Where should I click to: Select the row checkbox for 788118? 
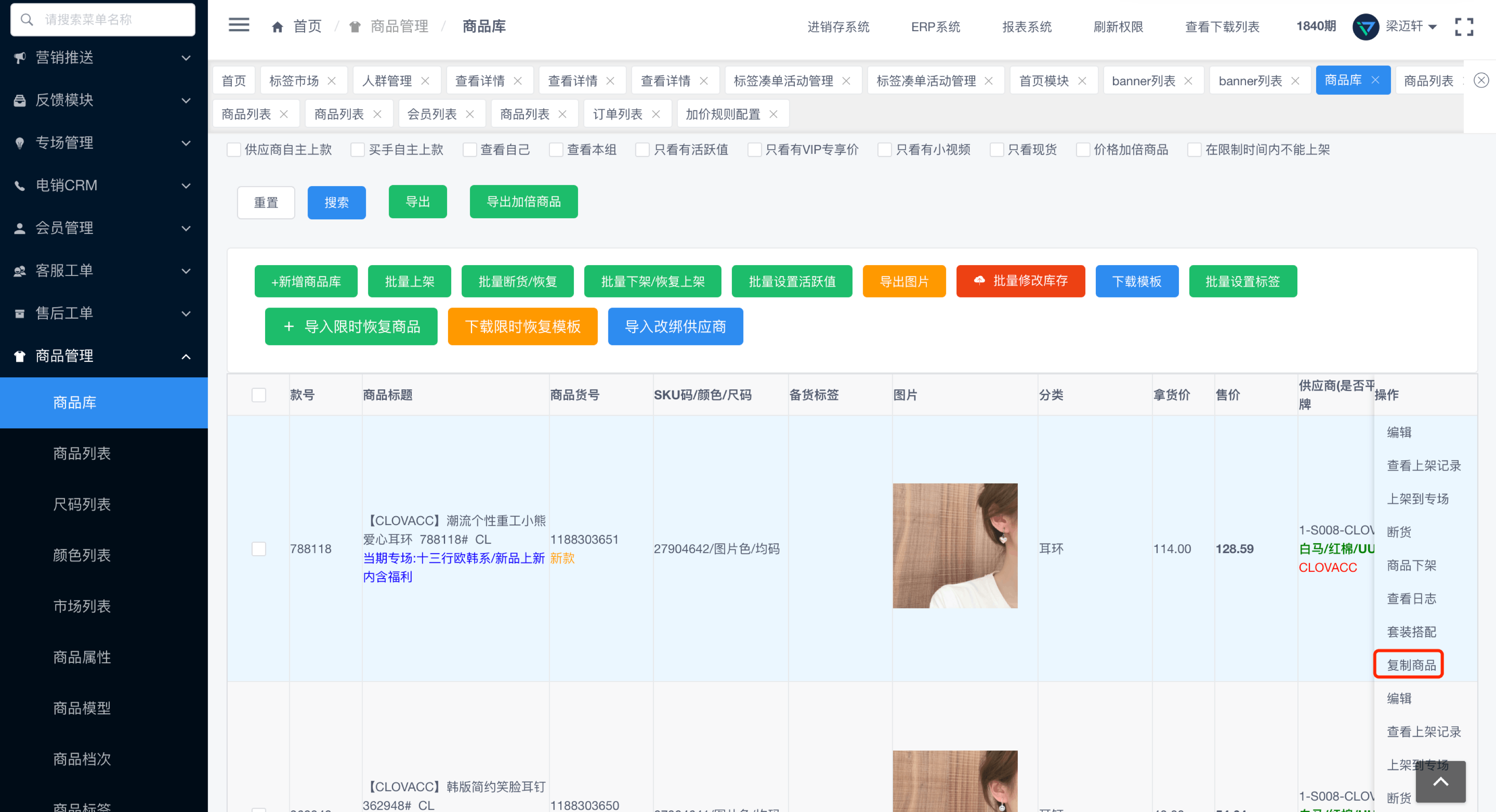259,549
